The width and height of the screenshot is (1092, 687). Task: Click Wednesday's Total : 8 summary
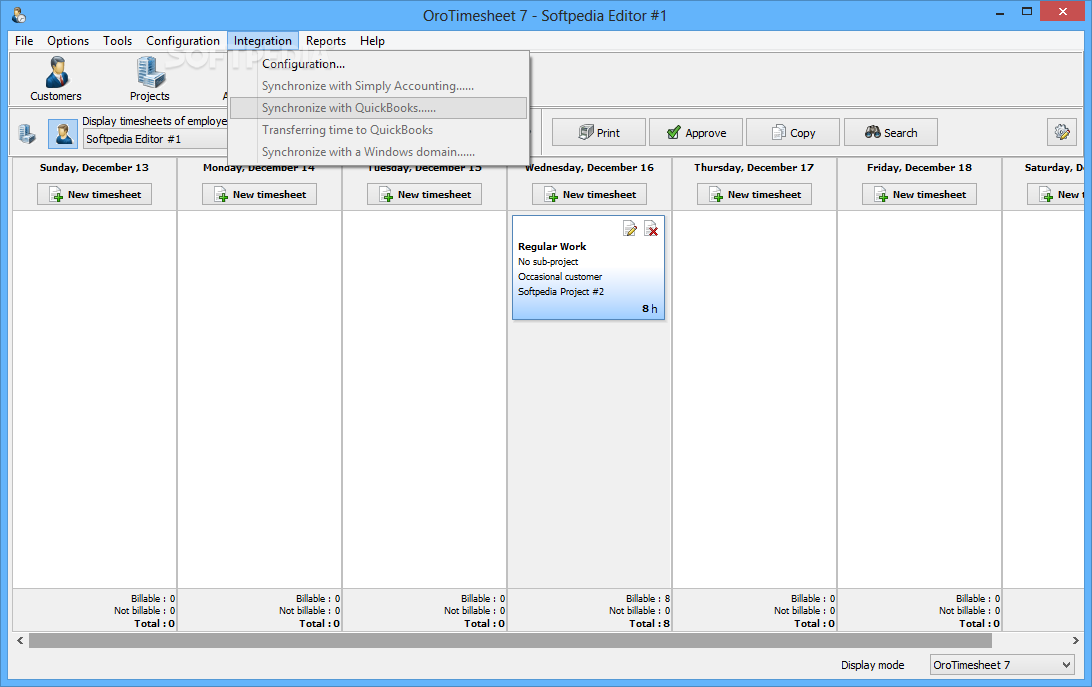[649, 624]
